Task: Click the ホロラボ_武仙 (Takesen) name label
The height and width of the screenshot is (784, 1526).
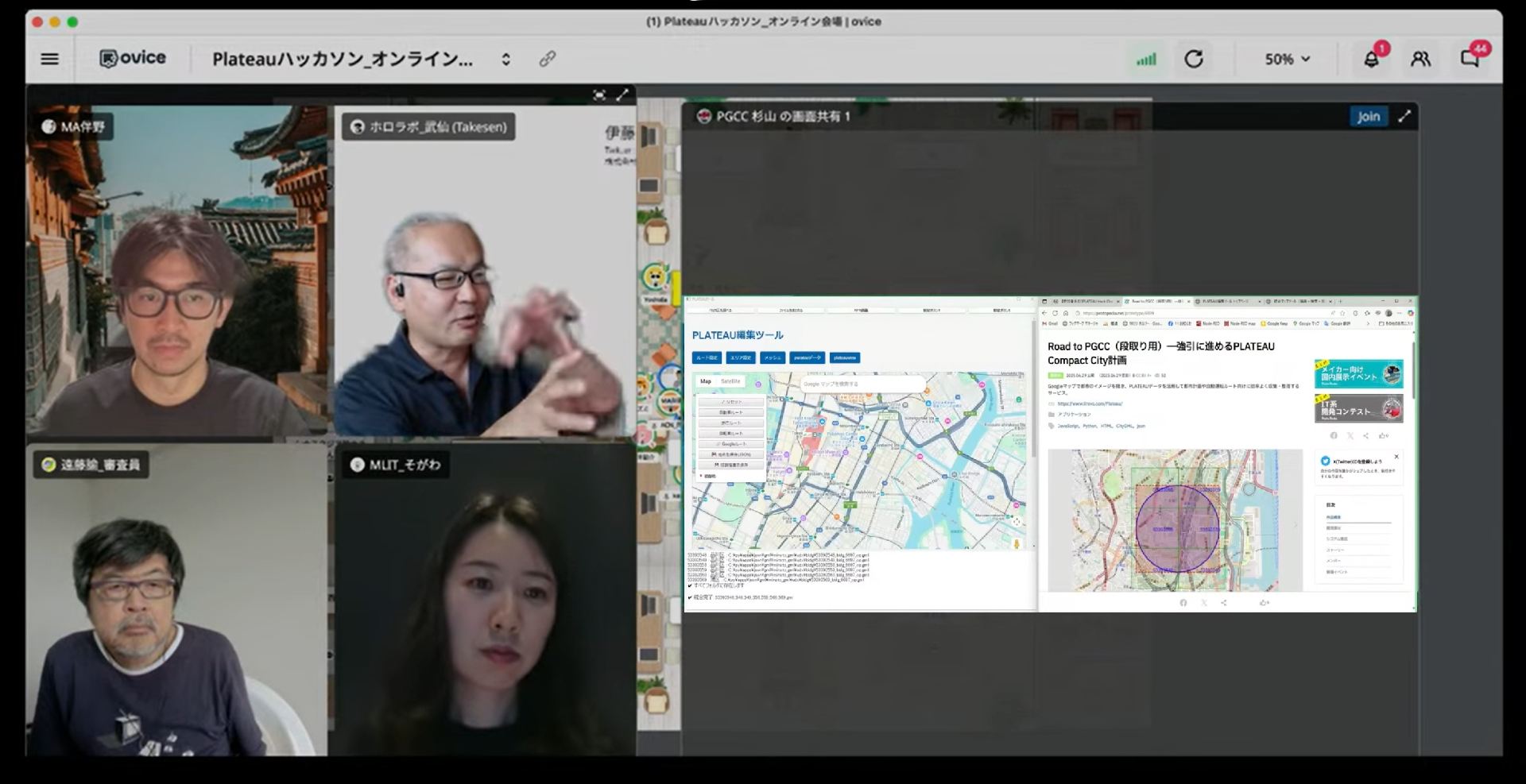Action: click(428, 127)
